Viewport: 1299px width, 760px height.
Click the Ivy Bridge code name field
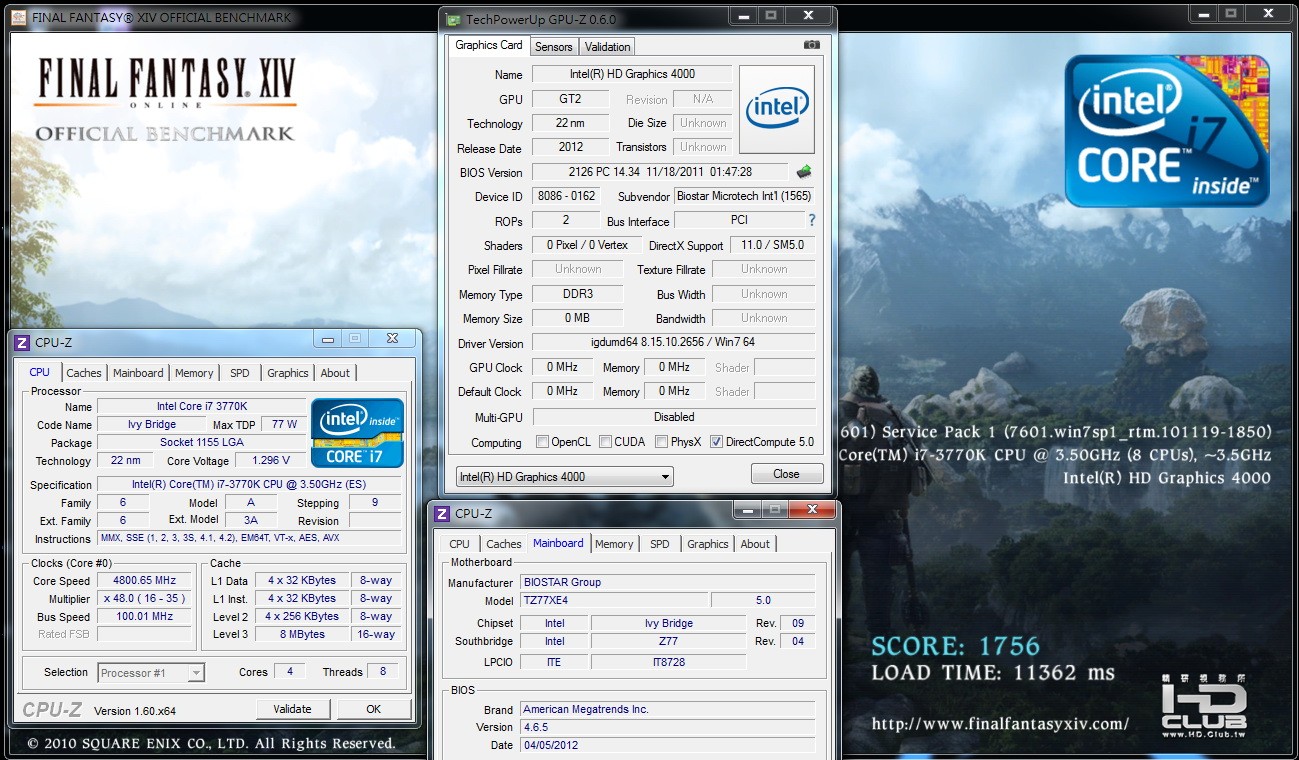coord(152,425)
